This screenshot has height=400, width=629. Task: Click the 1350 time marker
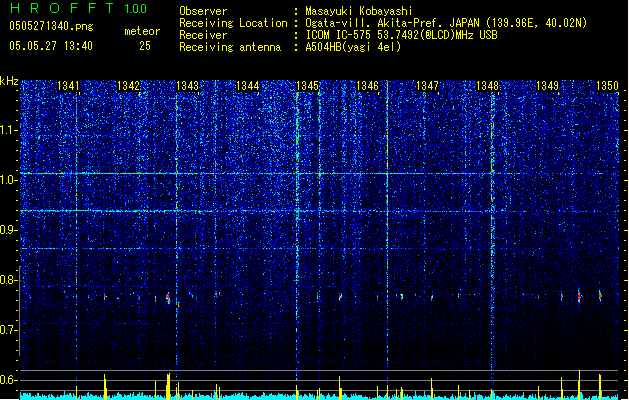pyautogui.click(x=607, y=86)
